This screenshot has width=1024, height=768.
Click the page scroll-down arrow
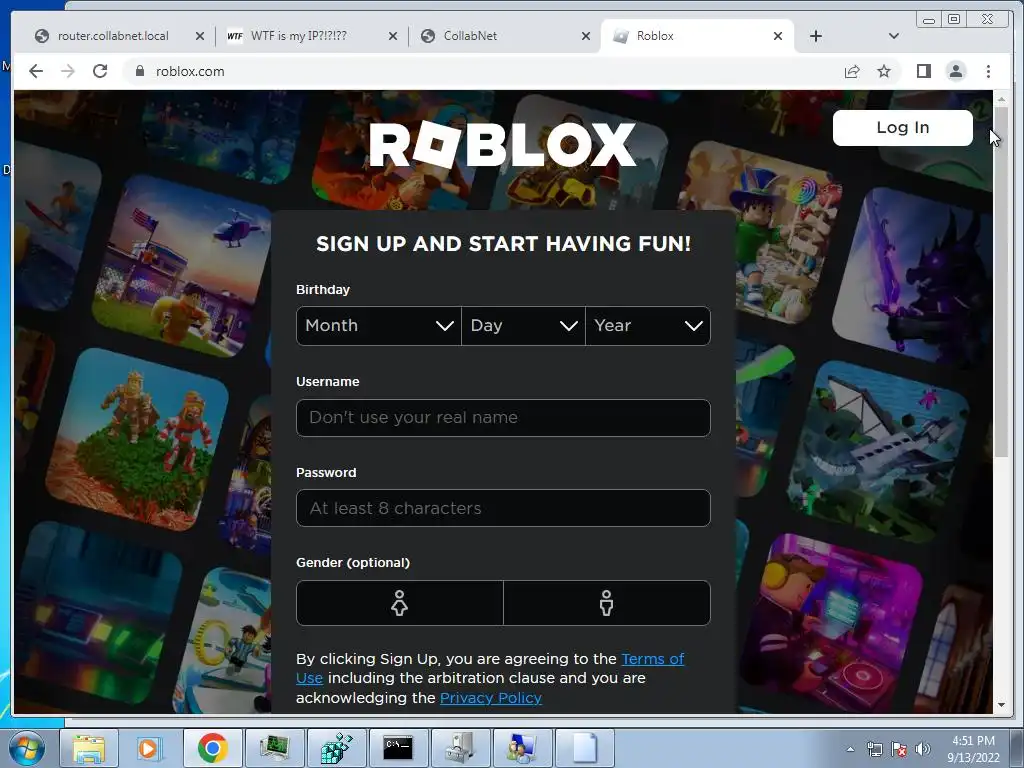tap(1001, 705)
